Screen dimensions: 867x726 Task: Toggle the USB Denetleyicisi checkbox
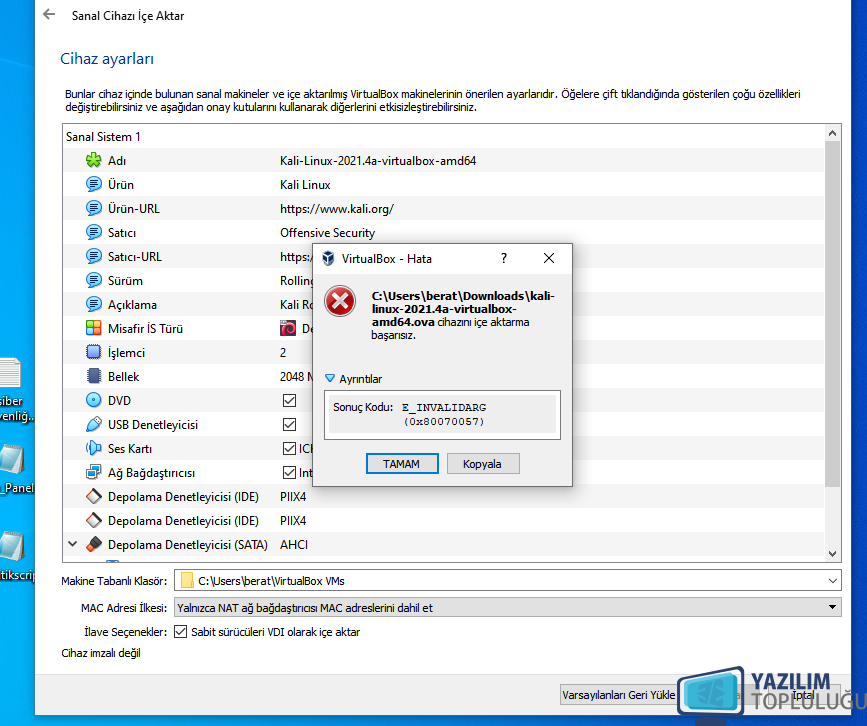289,424
